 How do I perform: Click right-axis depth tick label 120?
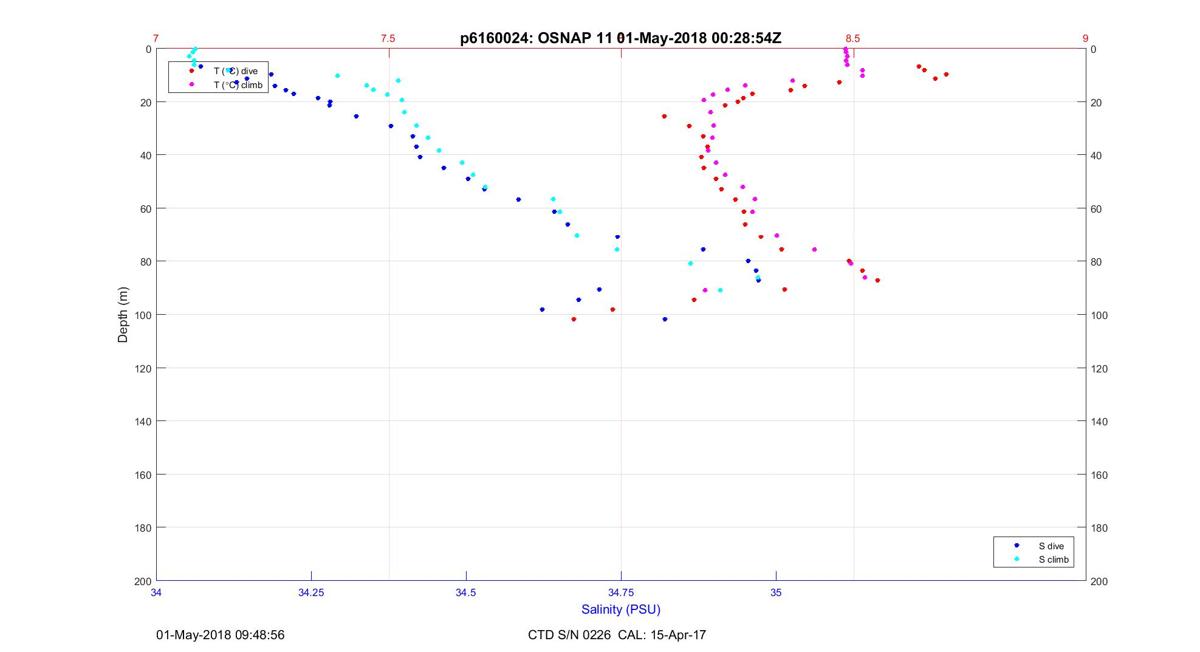tap(1099, 368)
